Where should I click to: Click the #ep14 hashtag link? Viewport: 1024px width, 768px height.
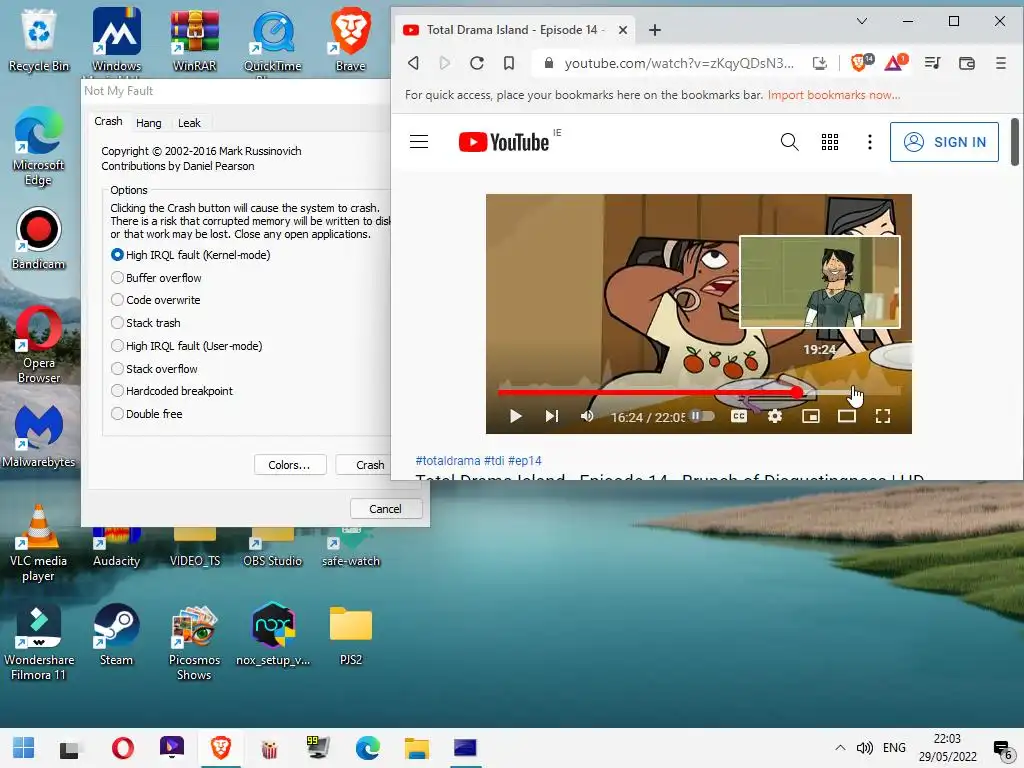[524, 460]
